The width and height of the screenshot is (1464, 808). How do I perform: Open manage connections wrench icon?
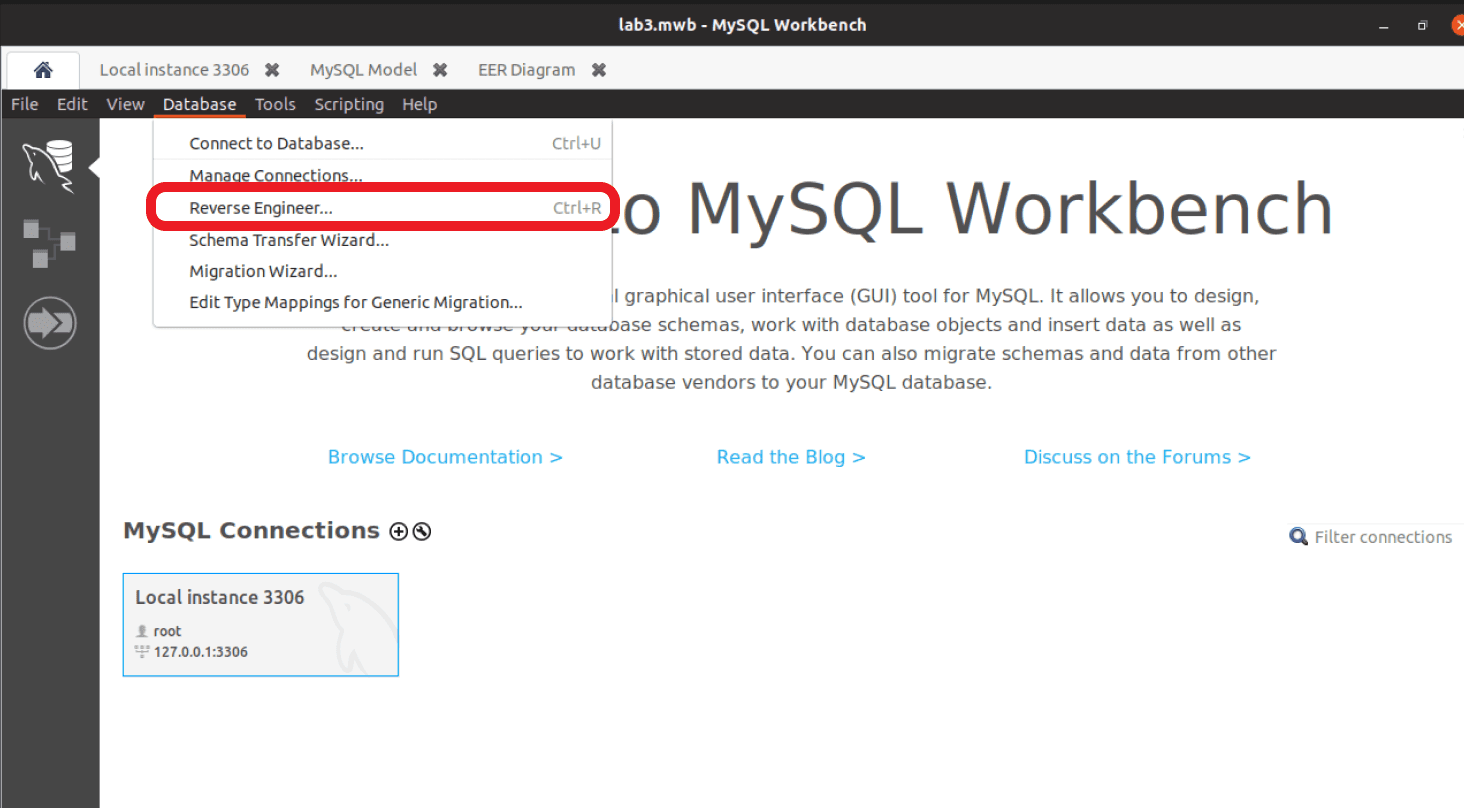[422, 532]
